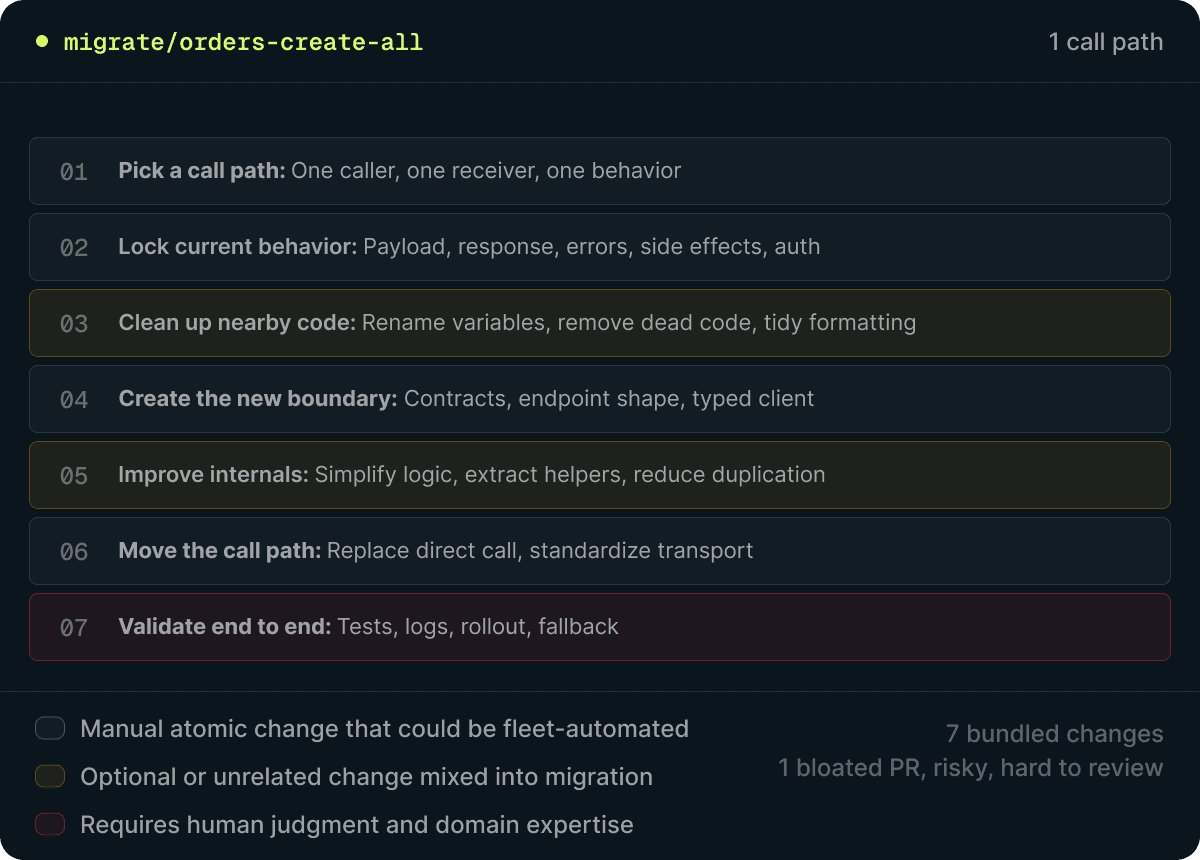Screen dimensions: 1200x860
Task: Select step 05 Improve internals row
Action: pos(600,475)
